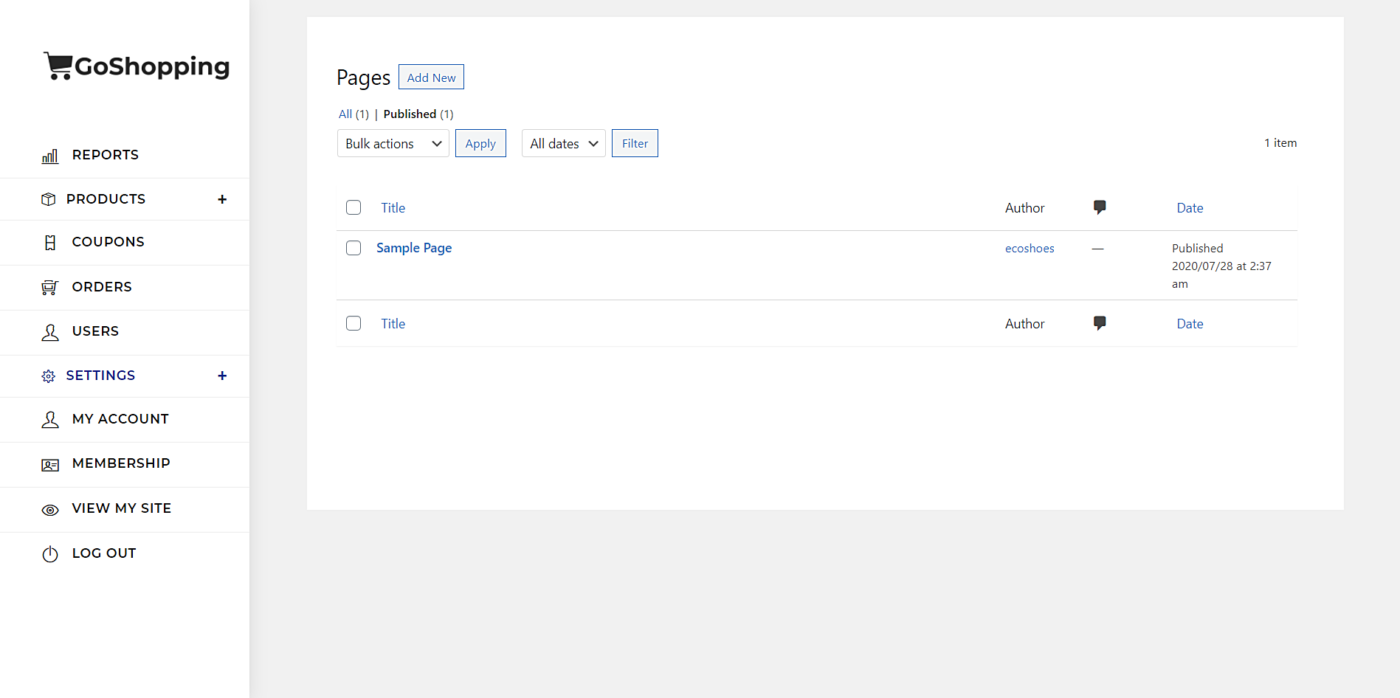1400x698 pixels.
Task: Open My Account in the sidebar
Action: coord(120,419)
